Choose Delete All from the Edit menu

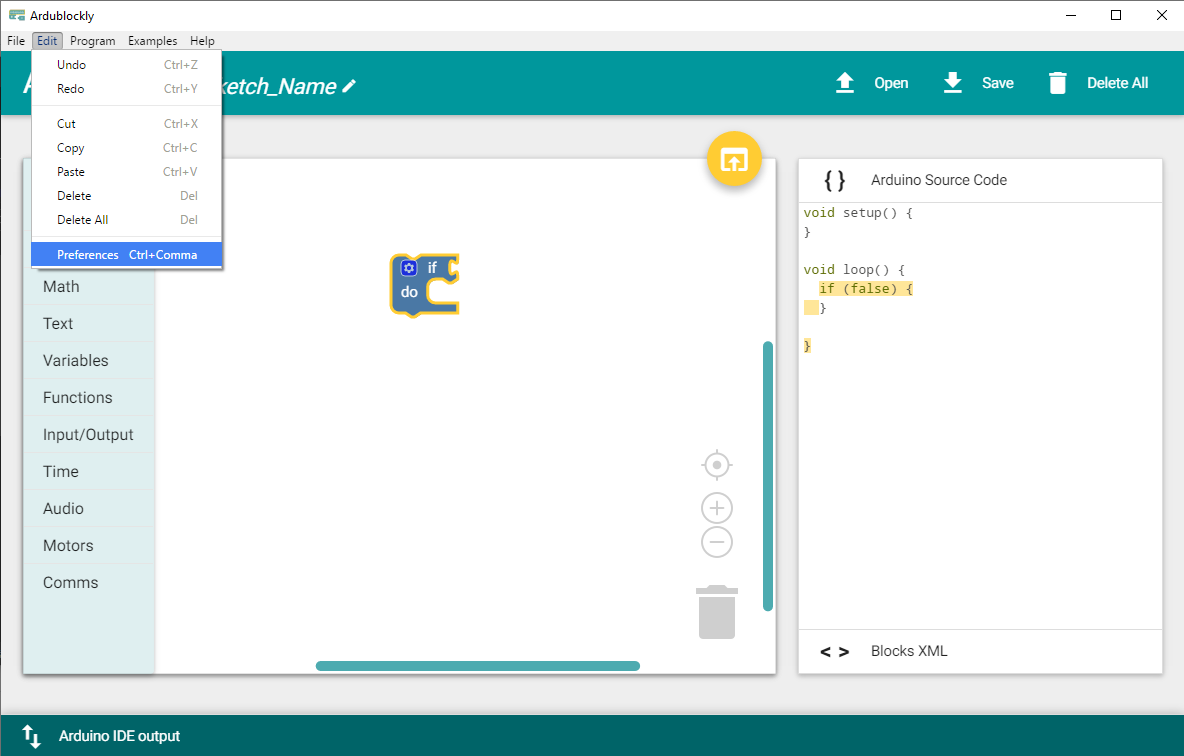coord(127,221)
